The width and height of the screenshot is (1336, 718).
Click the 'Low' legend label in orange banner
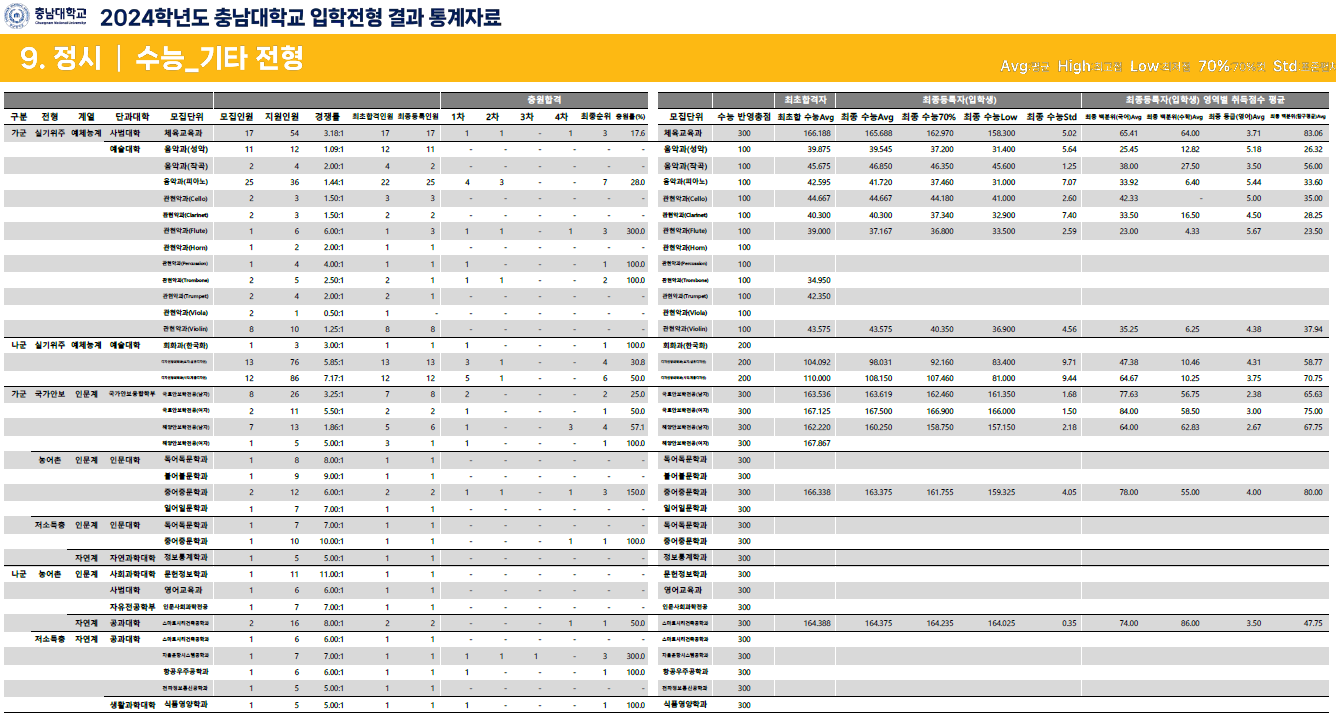pyautogui.click(x=1144, y=66)
